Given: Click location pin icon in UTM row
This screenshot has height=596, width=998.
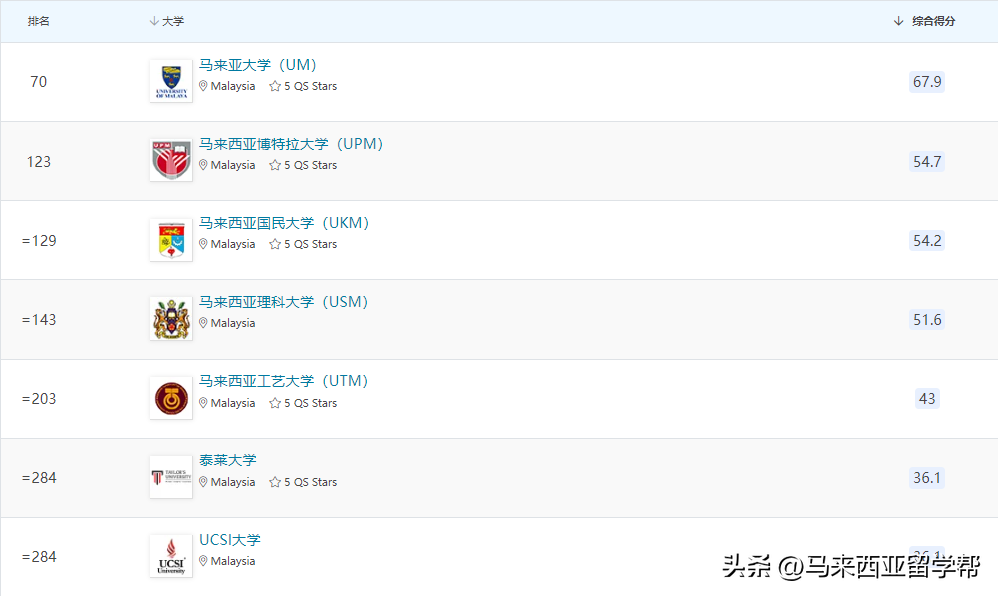Looking at the screenshot, I should (x=203, y=403).
